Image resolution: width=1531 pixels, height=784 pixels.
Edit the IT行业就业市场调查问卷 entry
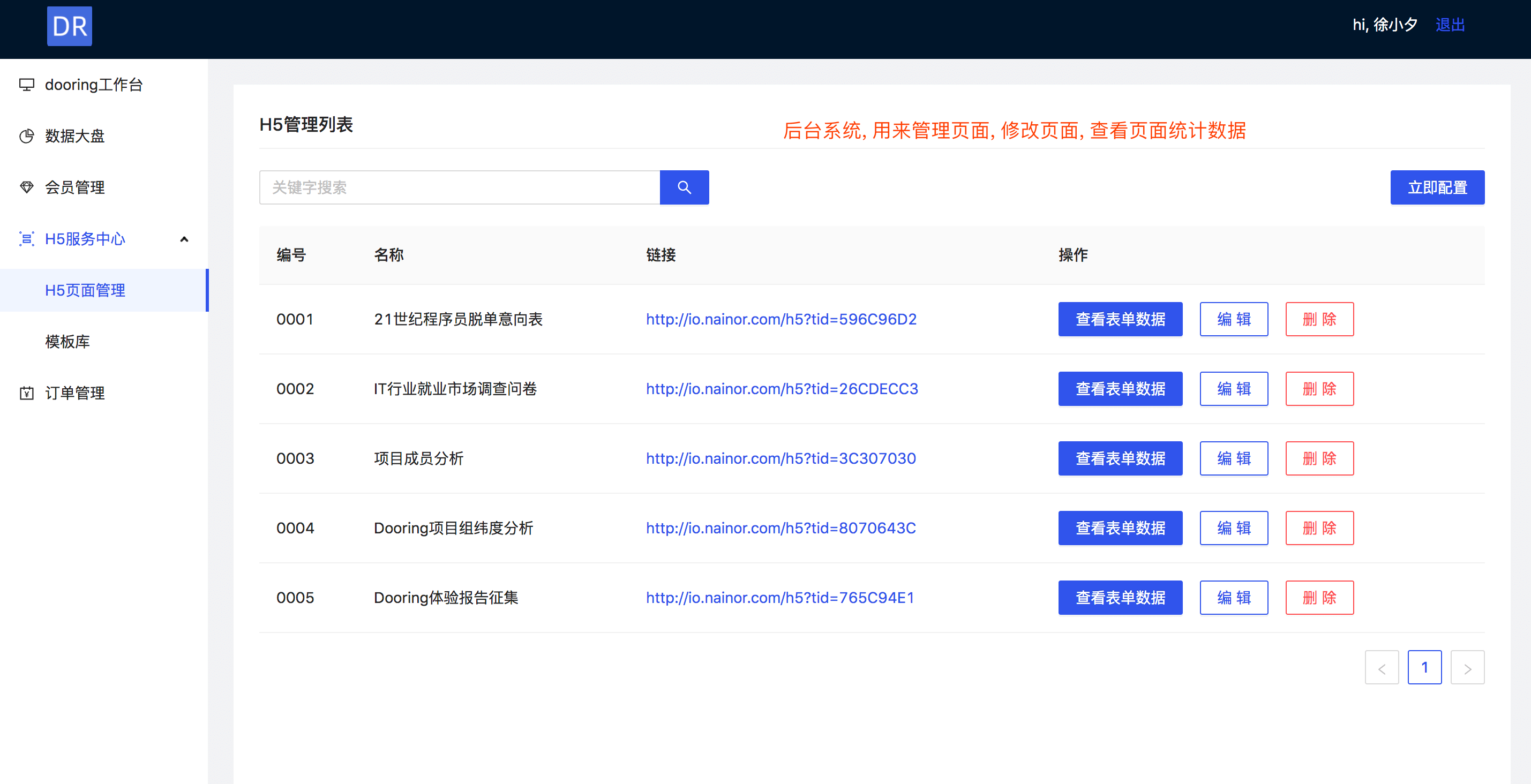point(1233,389)
